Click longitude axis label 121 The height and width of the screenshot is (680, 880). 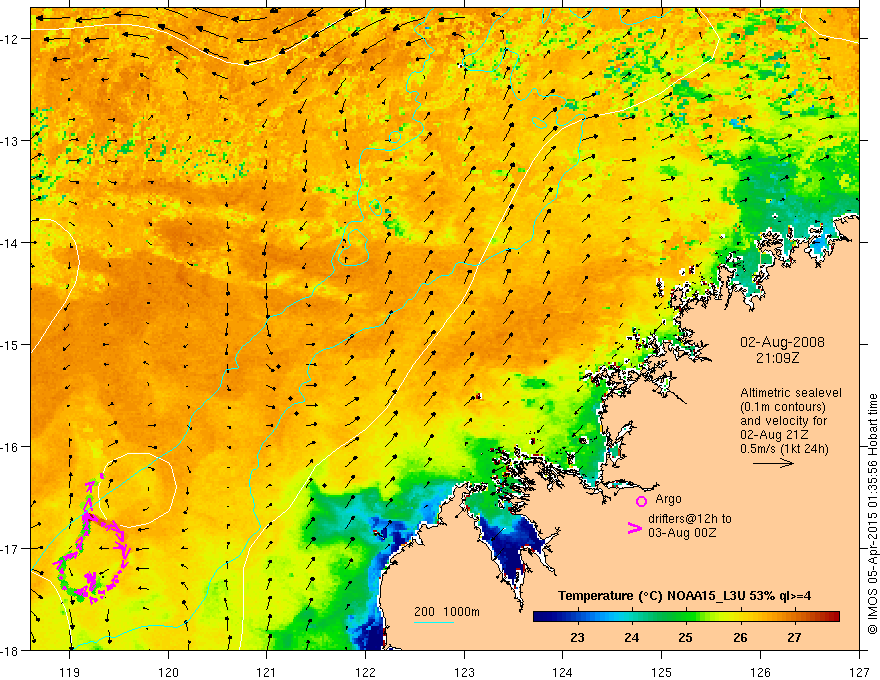[x=267, y=672]
